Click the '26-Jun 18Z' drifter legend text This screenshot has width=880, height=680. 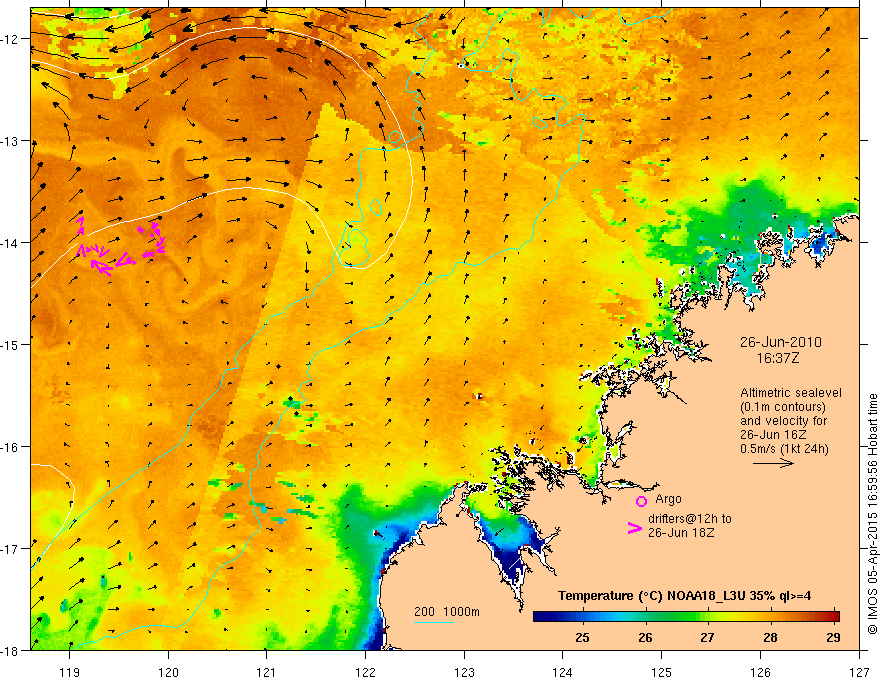point(681,532)
